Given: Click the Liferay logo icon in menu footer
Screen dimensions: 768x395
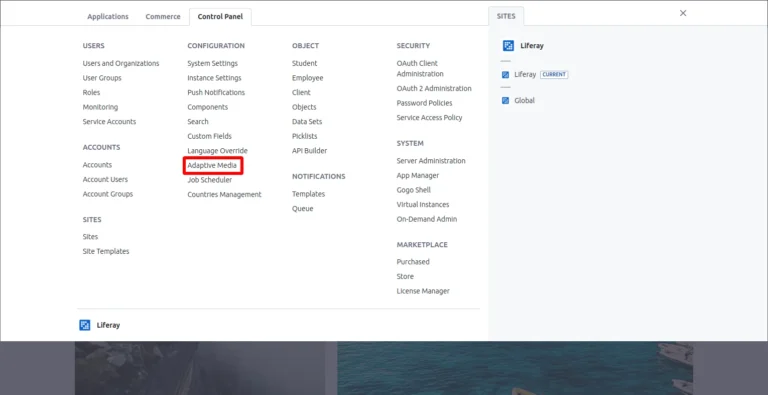Looking at the screenshot, I should click(85, 325).
